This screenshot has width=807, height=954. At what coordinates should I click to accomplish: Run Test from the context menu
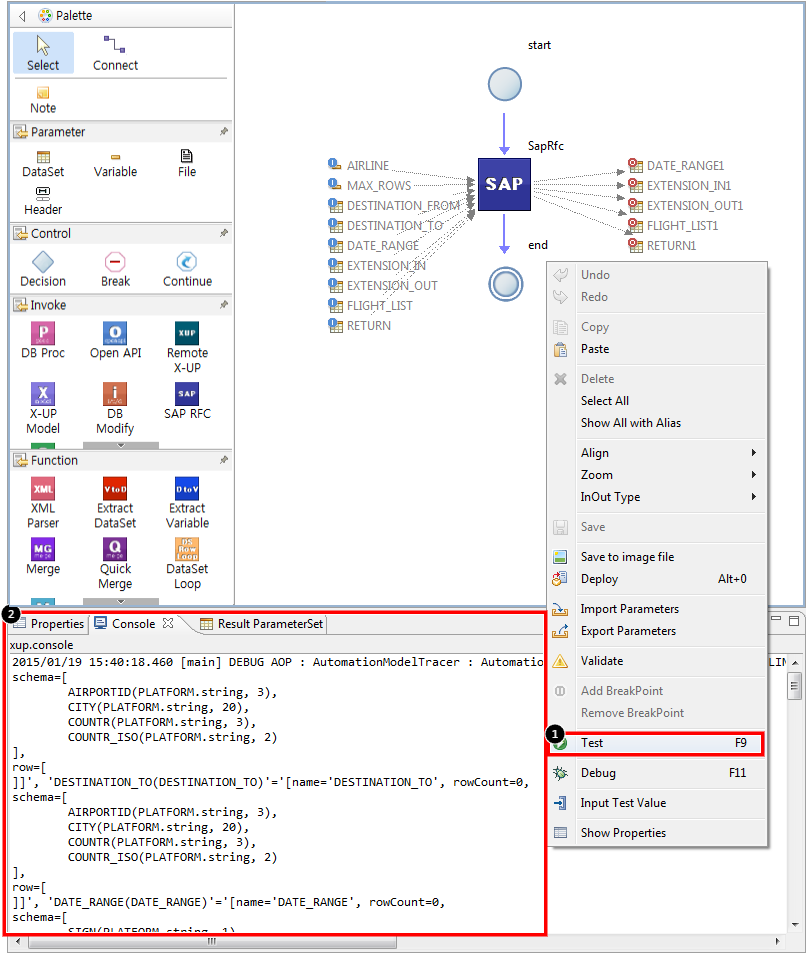[657, 743]
